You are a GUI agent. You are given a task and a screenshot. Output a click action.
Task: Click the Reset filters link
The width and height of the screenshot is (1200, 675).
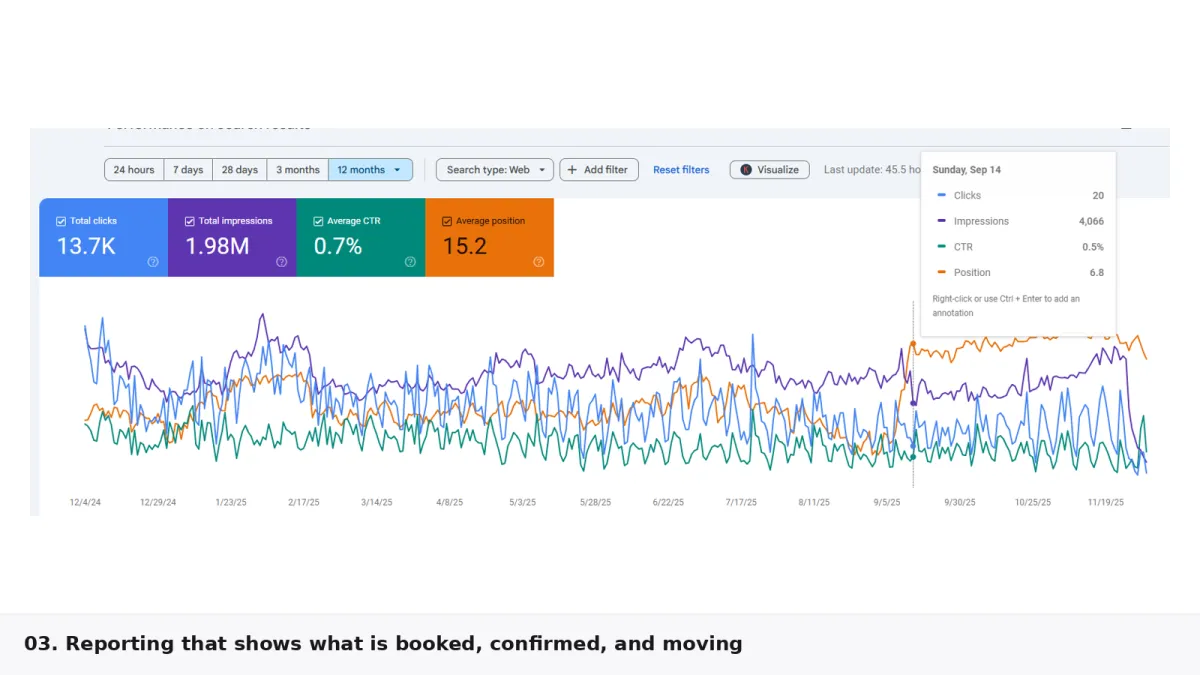pos(681,170)
